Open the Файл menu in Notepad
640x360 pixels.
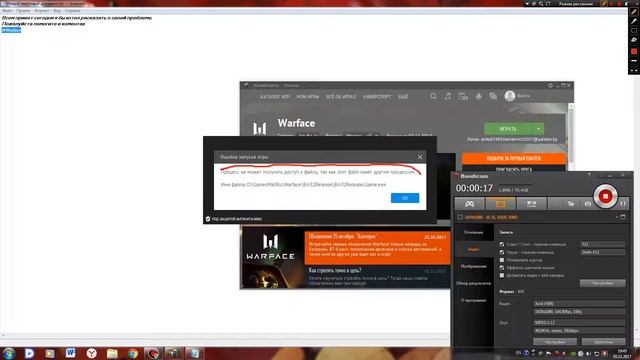[x=7, y=11]
